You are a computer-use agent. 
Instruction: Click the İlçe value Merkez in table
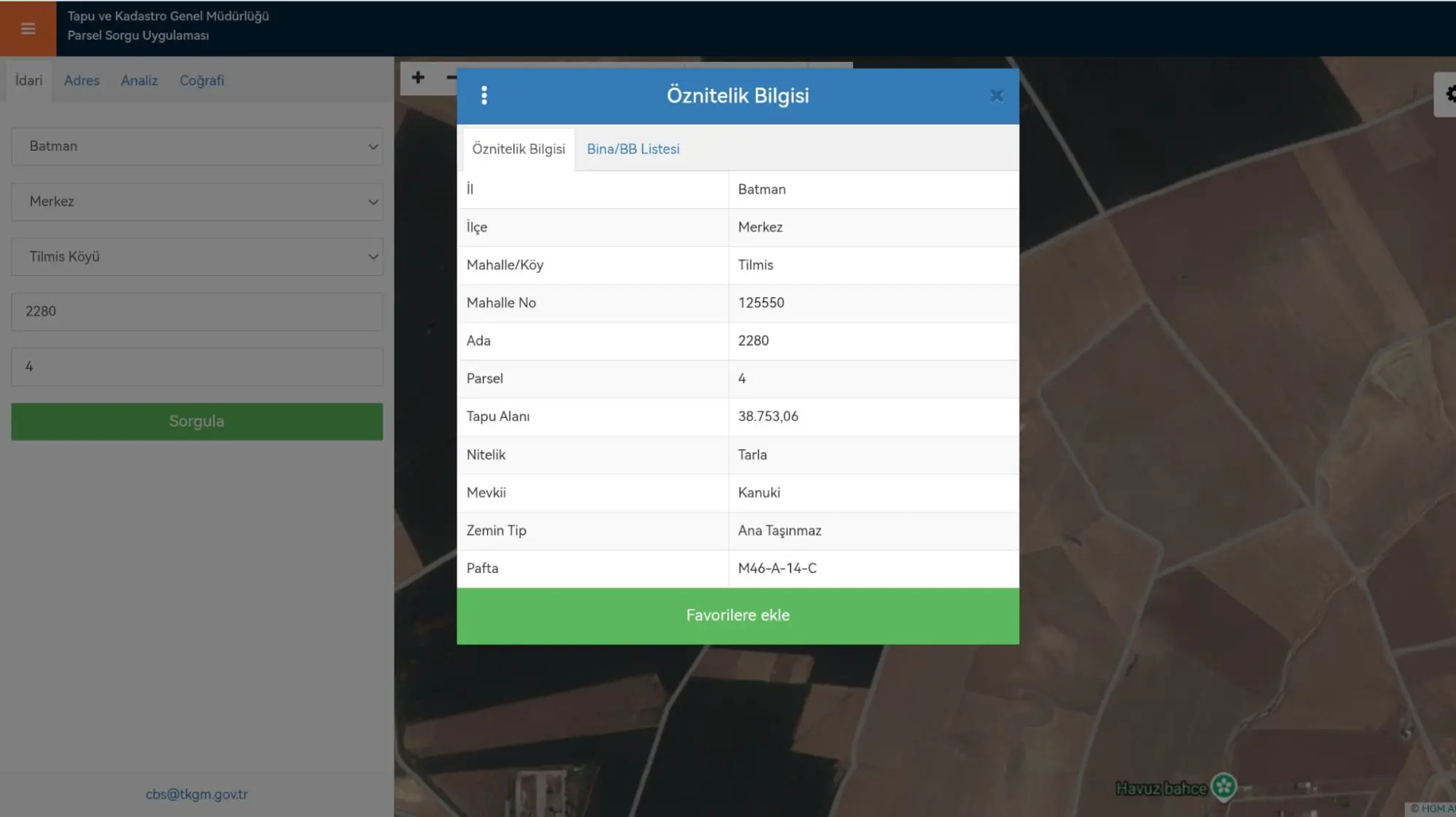pos(760,227)
